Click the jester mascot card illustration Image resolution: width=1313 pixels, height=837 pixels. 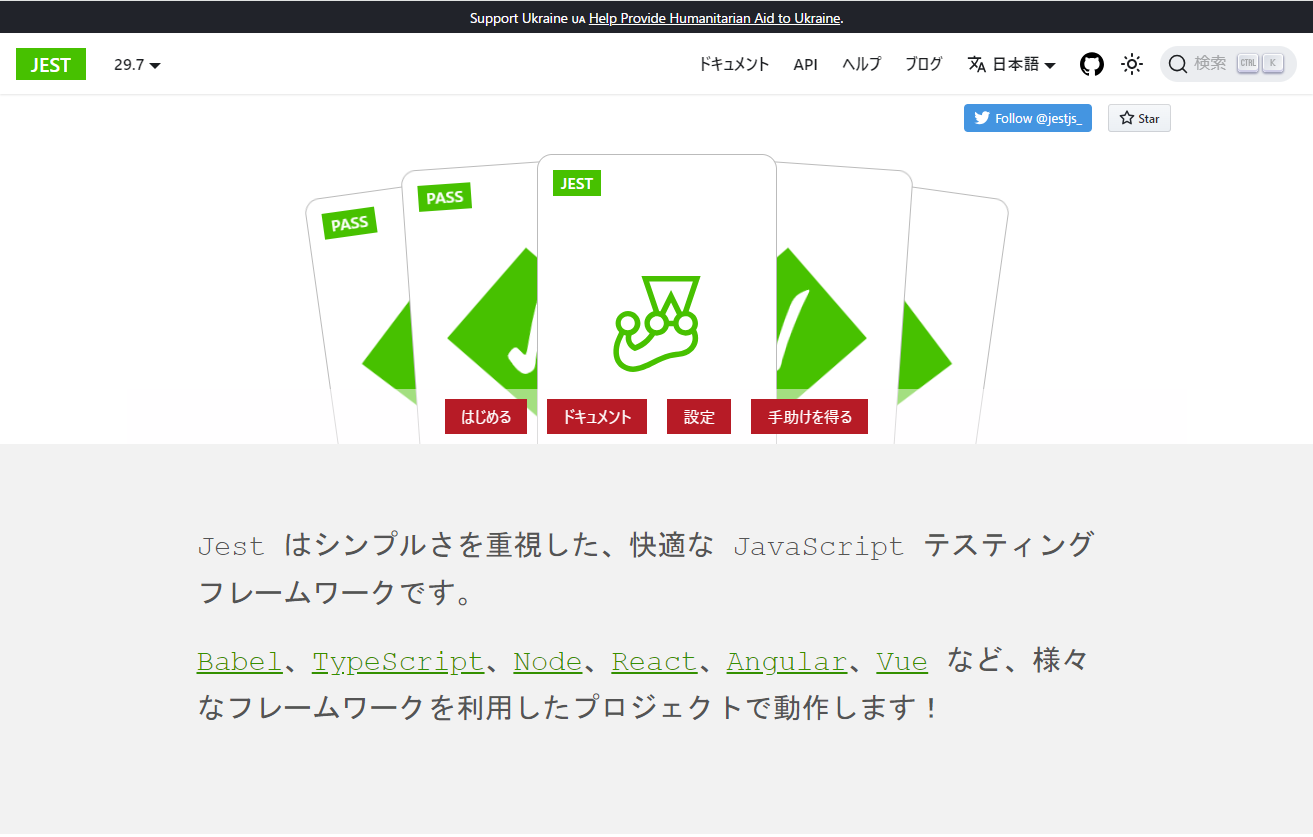657,318
